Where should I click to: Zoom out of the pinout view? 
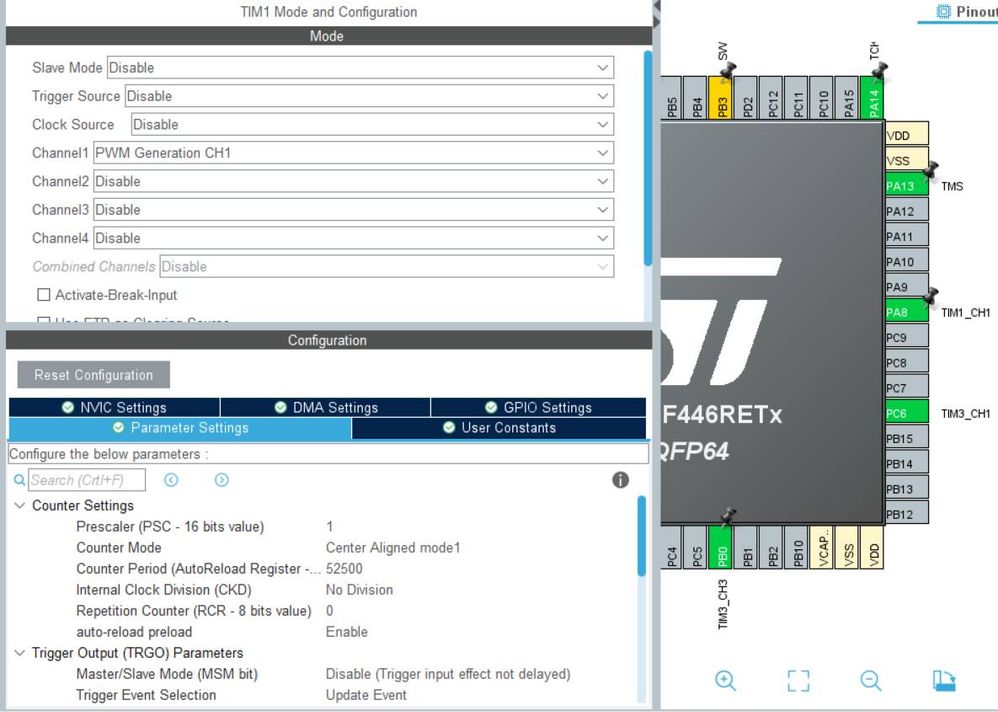[x=871, y=680]
